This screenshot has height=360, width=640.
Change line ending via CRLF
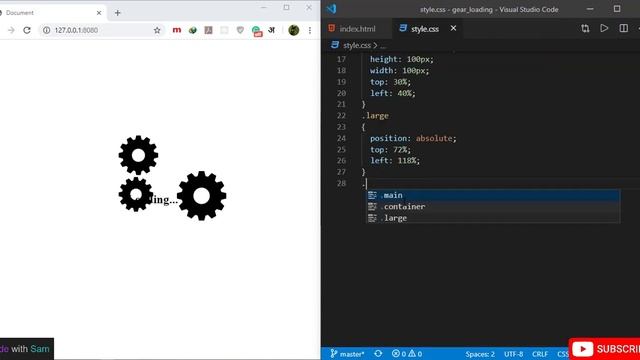tap(540, 354)
